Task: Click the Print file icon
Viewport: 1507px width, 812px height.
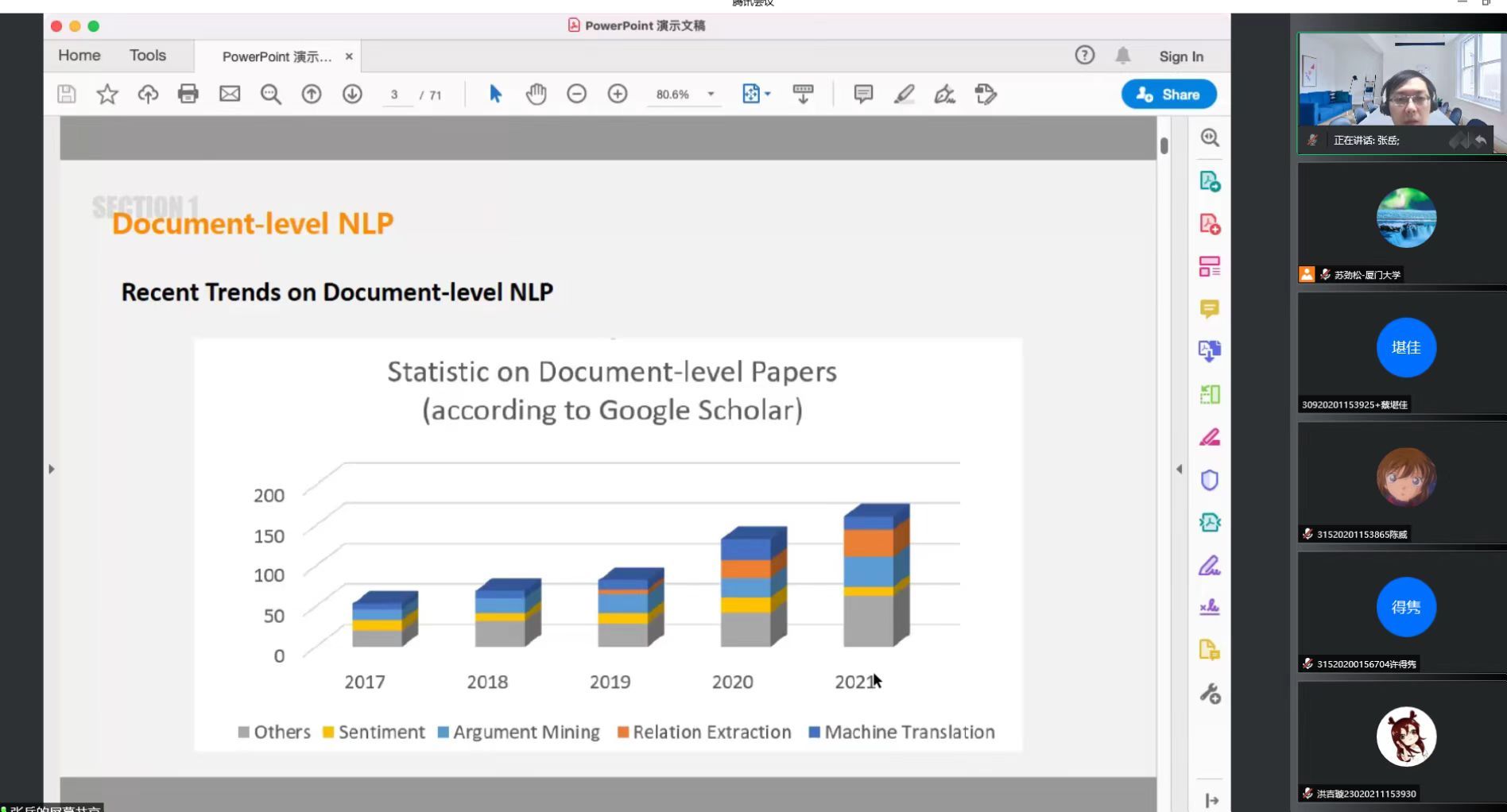Action: (188, 95)
